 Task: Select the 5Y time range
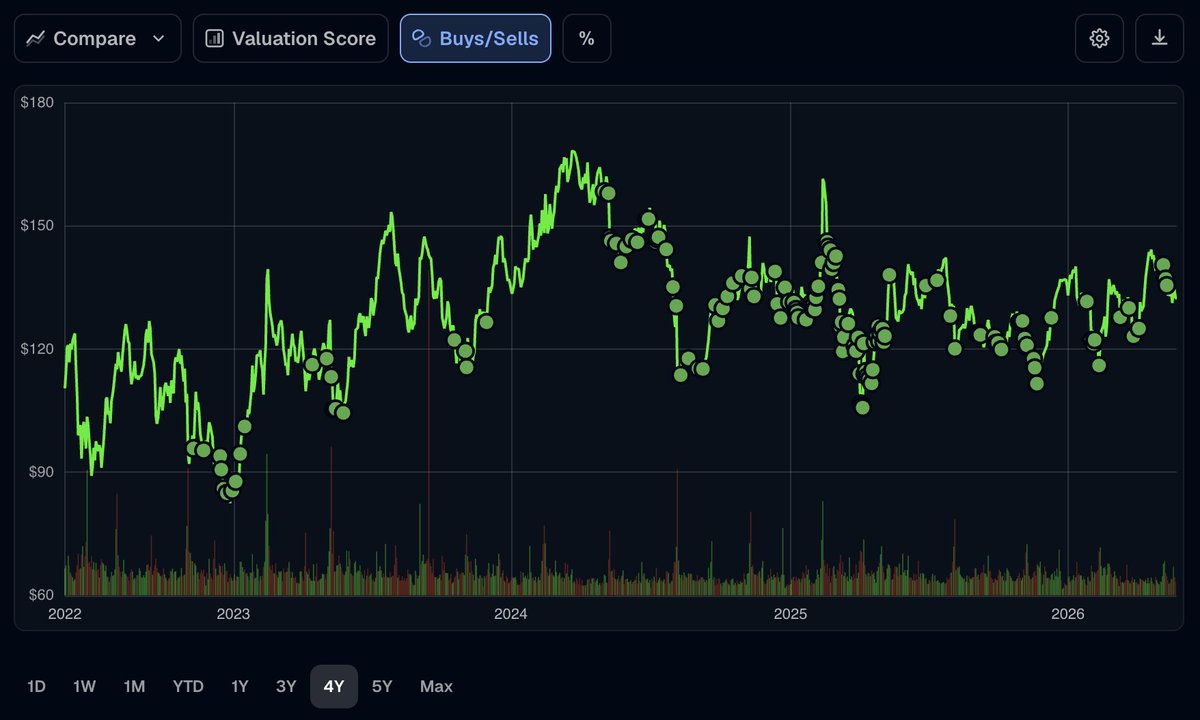pos(382,686)
